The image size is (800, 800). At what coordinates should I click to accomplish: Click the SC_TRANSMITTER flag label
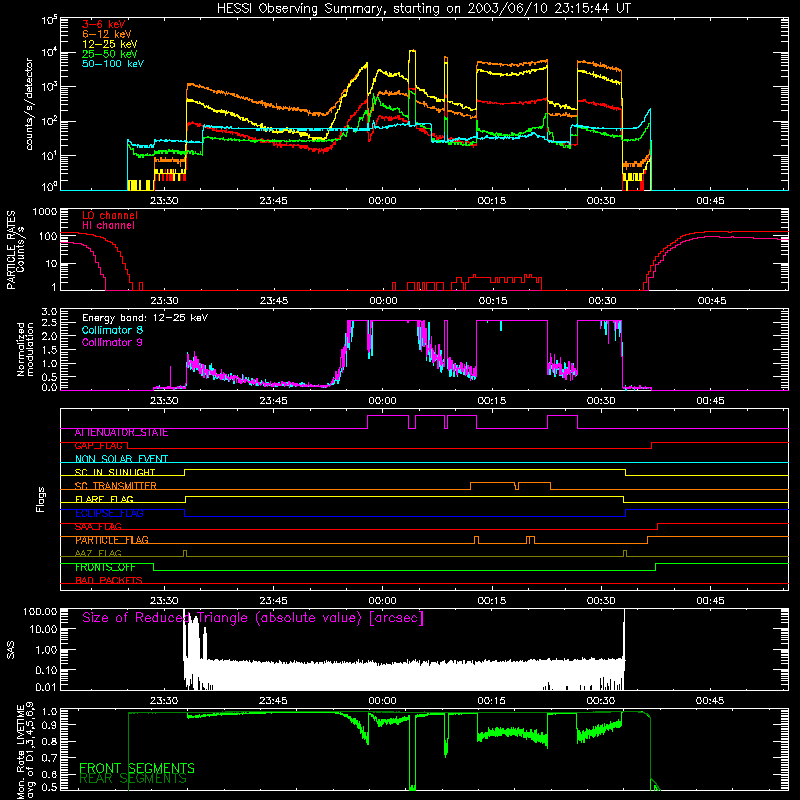click(x=116, y=486)
